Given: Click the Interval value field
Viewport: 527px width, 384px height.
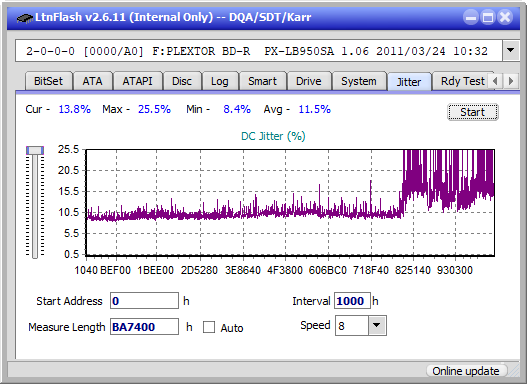Looking at the screenshot, I should [352, 301].
